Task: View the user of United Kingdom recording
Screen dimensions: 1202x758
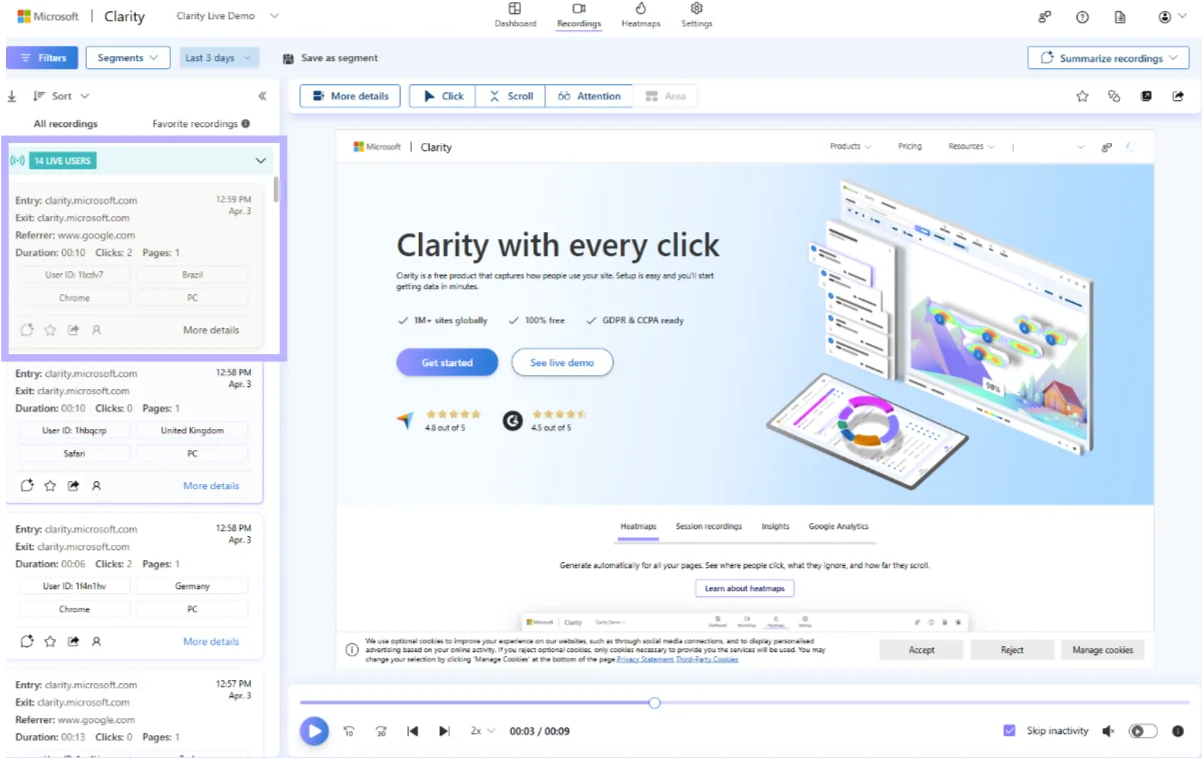Action: (x=96, y=486)
